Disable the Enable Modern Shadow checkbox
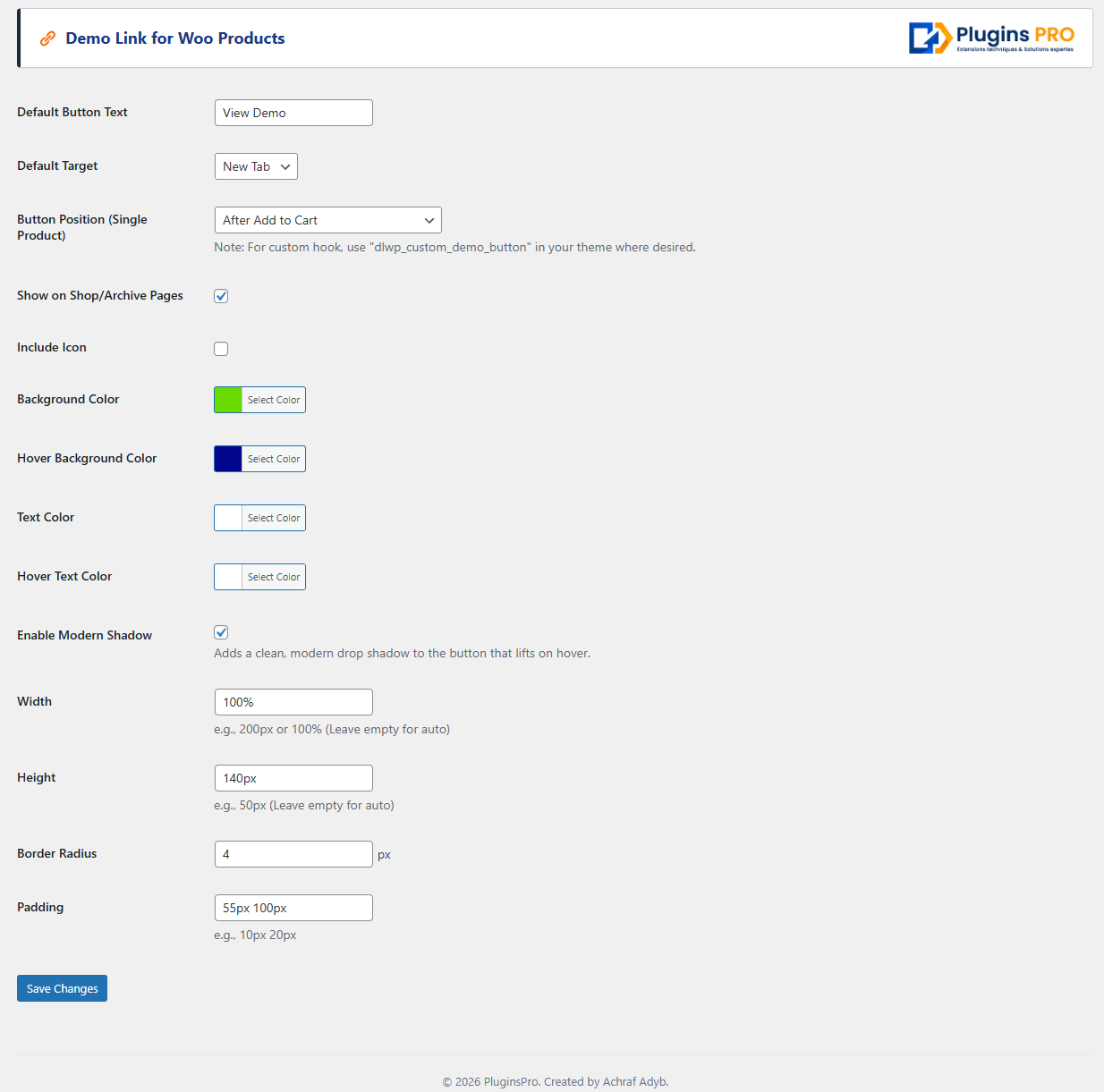Image resolution: width=1104 pixels, height=1092 pixels. pyautogui.click(x=221, y=632)
